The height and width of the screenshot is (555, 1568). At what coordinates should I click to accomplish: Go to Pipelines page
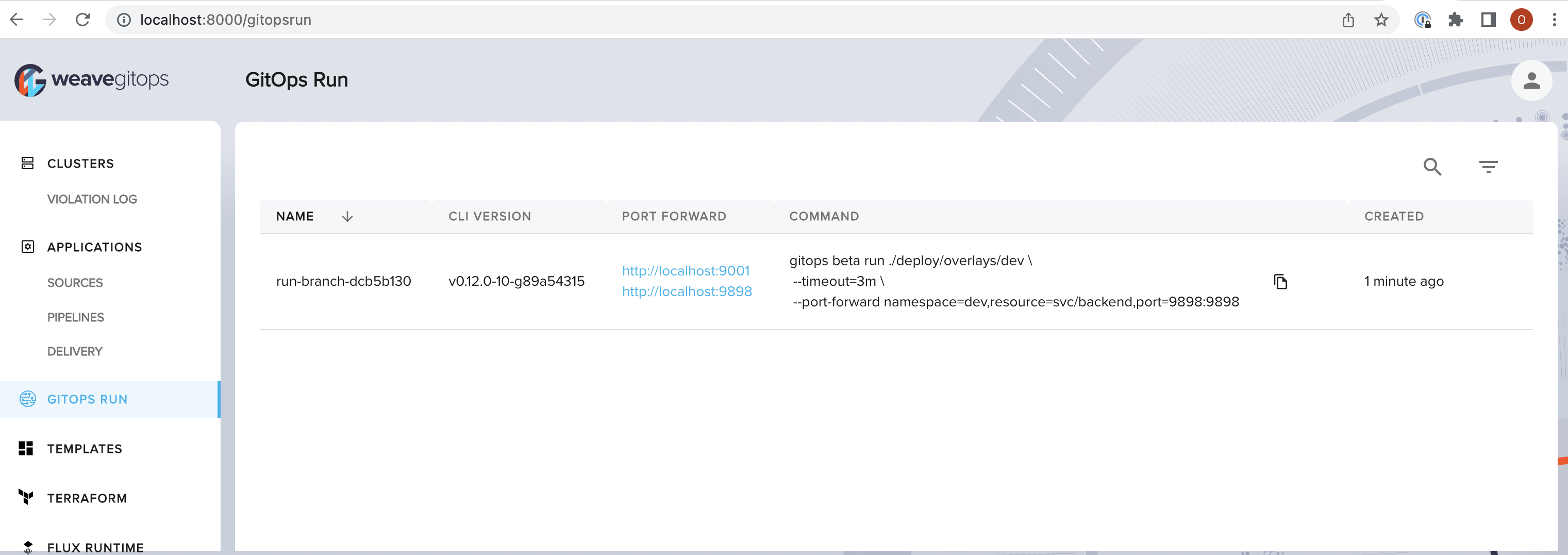pos(75,317)
